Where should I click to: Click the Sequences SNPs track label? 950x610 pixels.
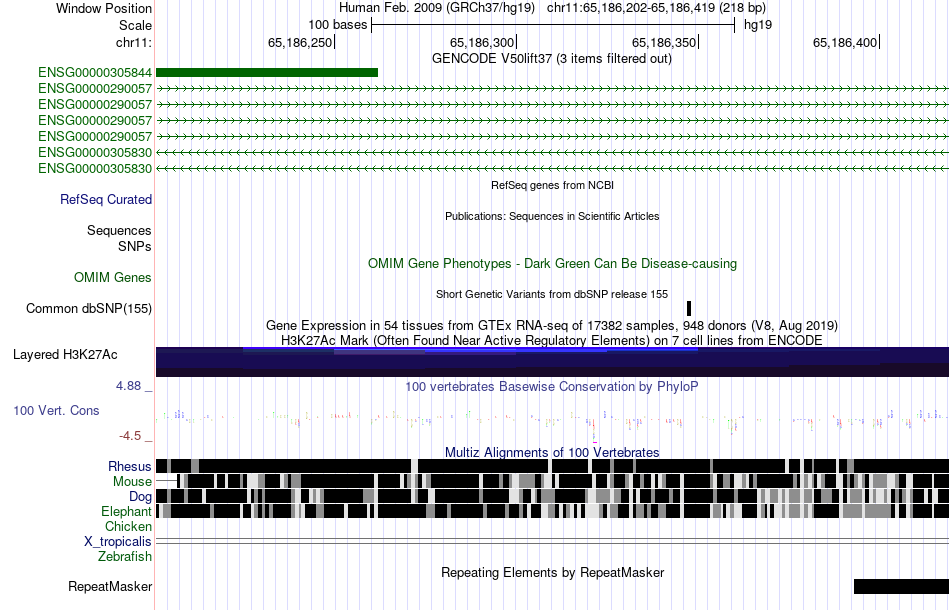[119, 239]
